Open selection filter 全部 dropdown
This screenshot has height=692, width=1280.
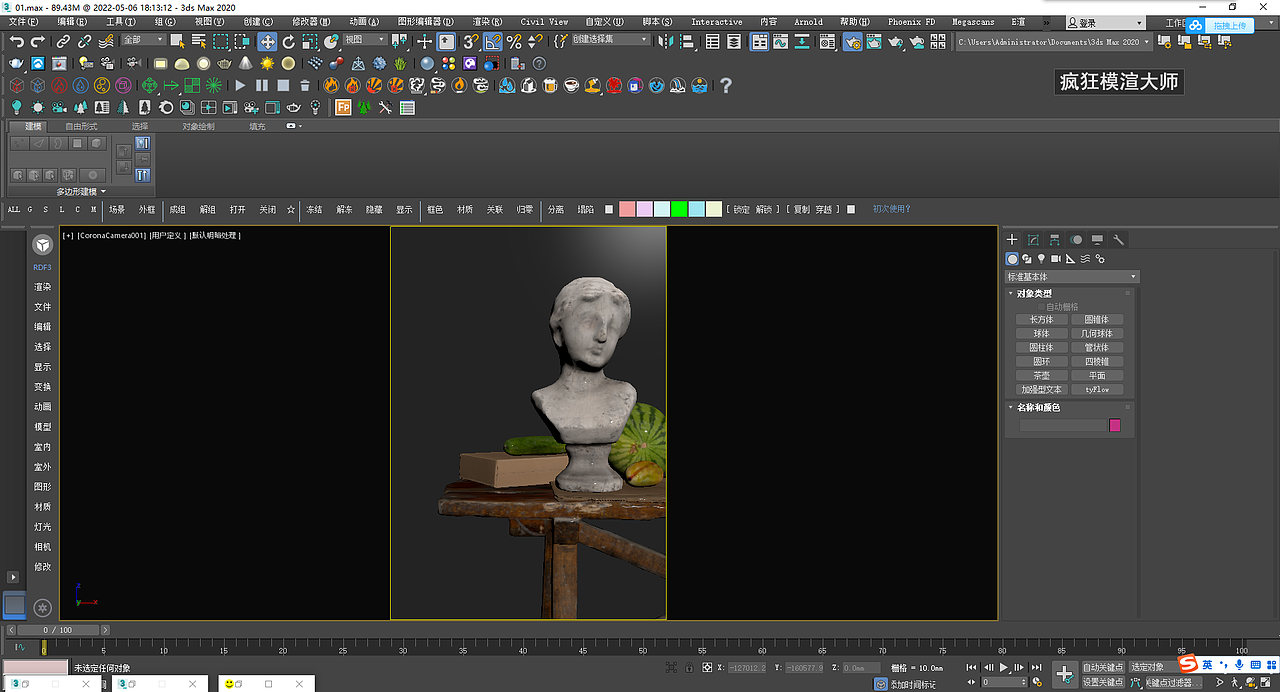point(143,40)
